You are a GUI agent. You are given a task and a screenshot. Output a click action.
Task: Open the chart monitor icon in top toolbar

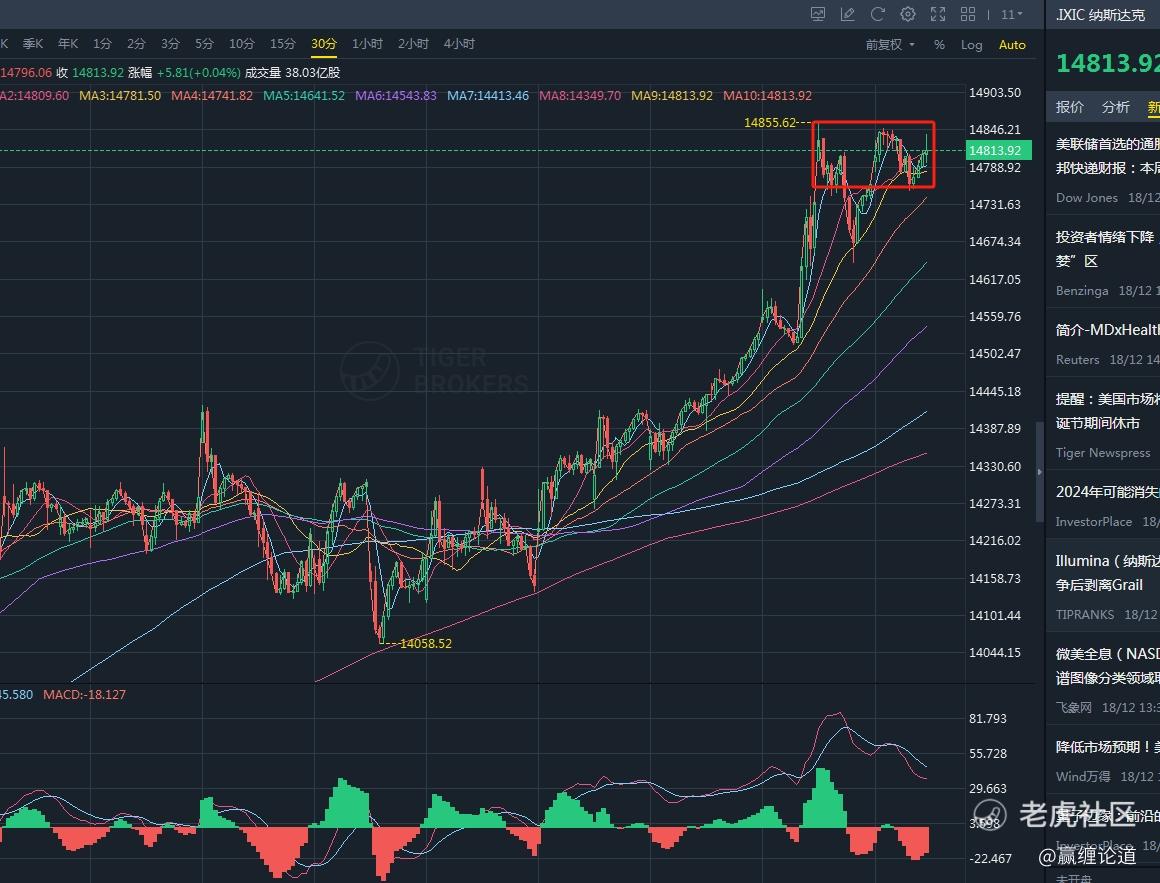point(817,14)
